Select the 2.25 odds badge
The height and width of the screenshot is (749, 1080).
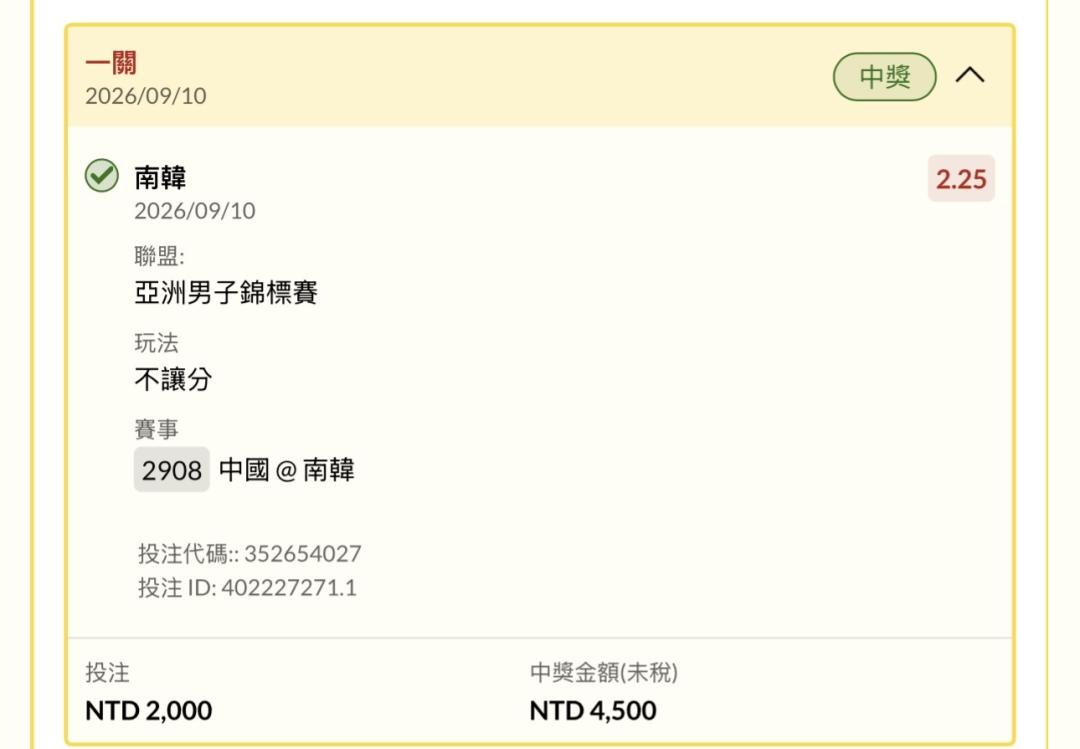[x=961, y=179]
